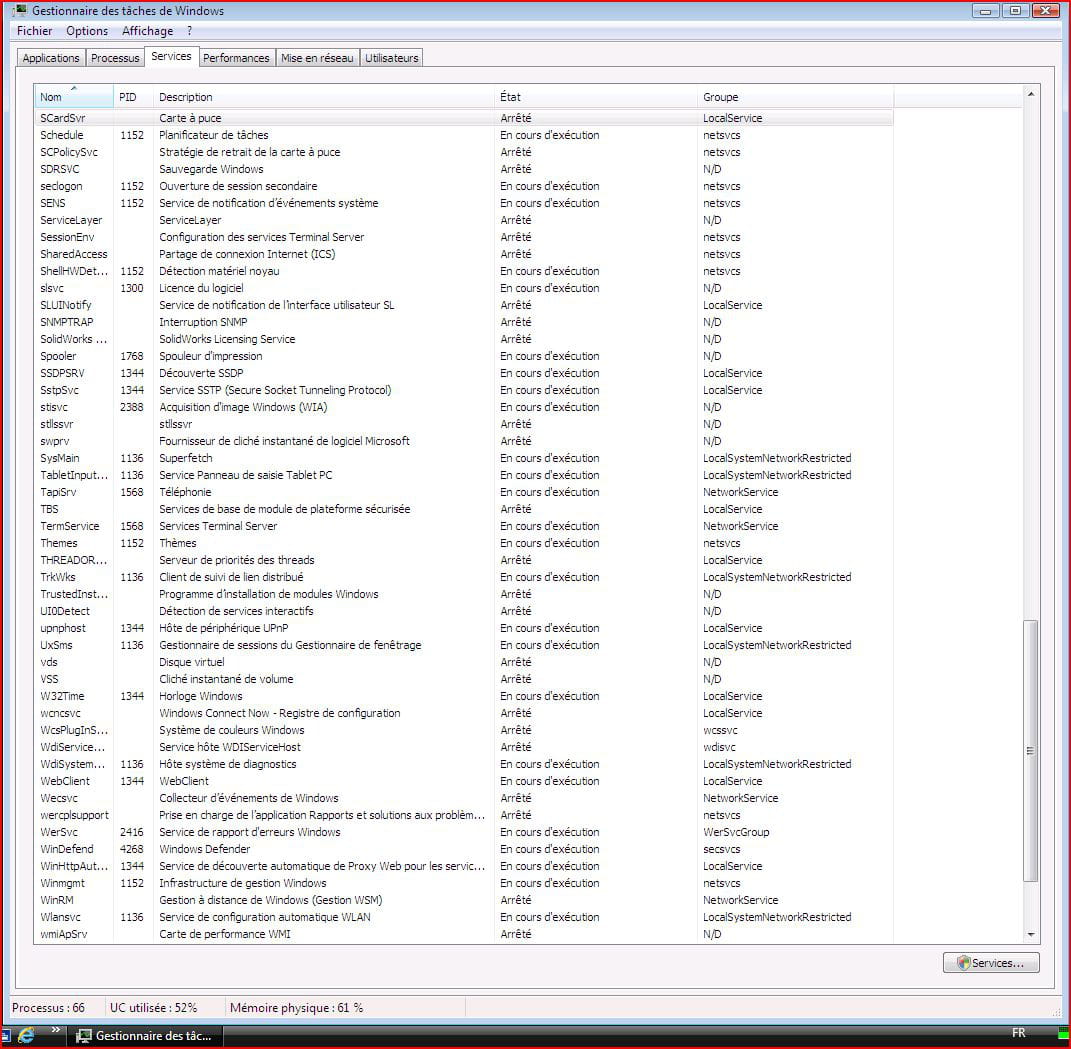
Task: Switch to the Performances tab
Action: click(x=236, y=58)
